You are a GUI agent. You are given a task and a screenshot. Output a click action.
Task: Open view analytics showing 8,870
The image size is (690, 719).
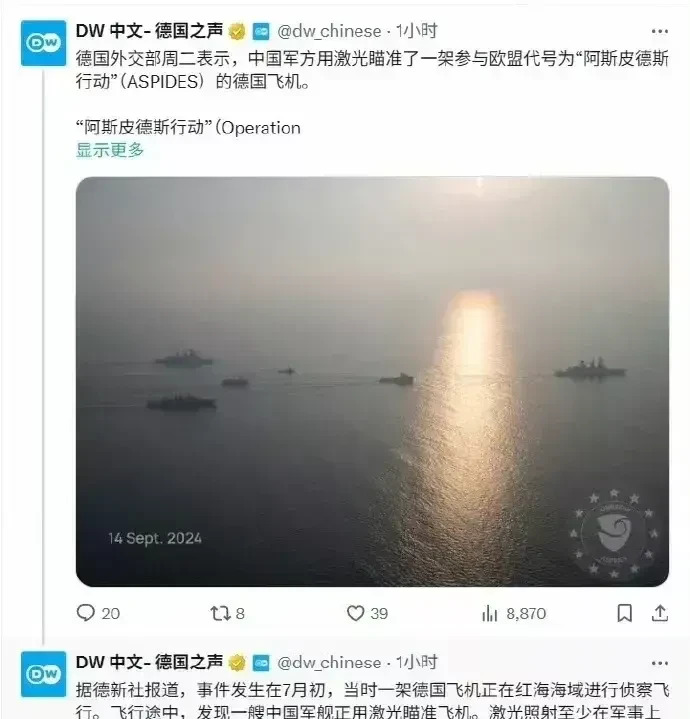[490, 613]
